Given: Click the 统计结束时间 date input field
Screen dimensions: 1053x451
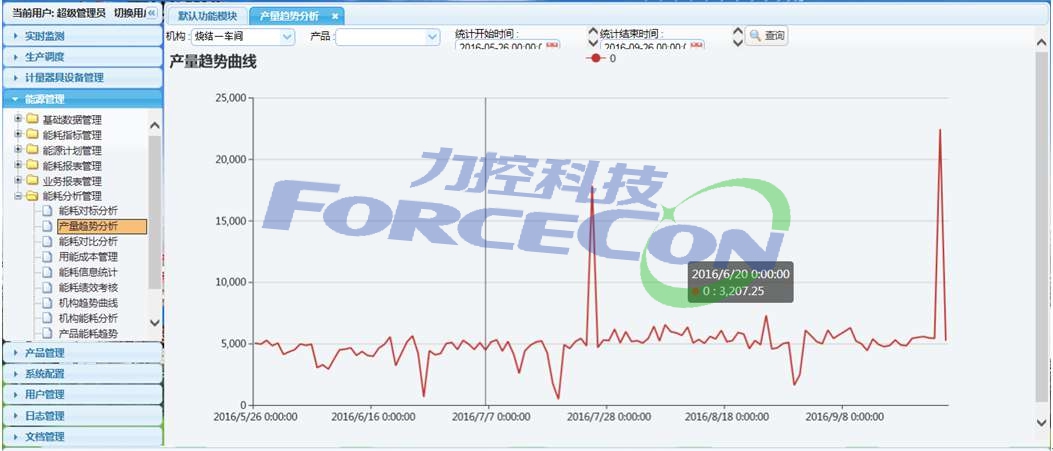Looking at the screenshot, I should [x=645, y=46].
